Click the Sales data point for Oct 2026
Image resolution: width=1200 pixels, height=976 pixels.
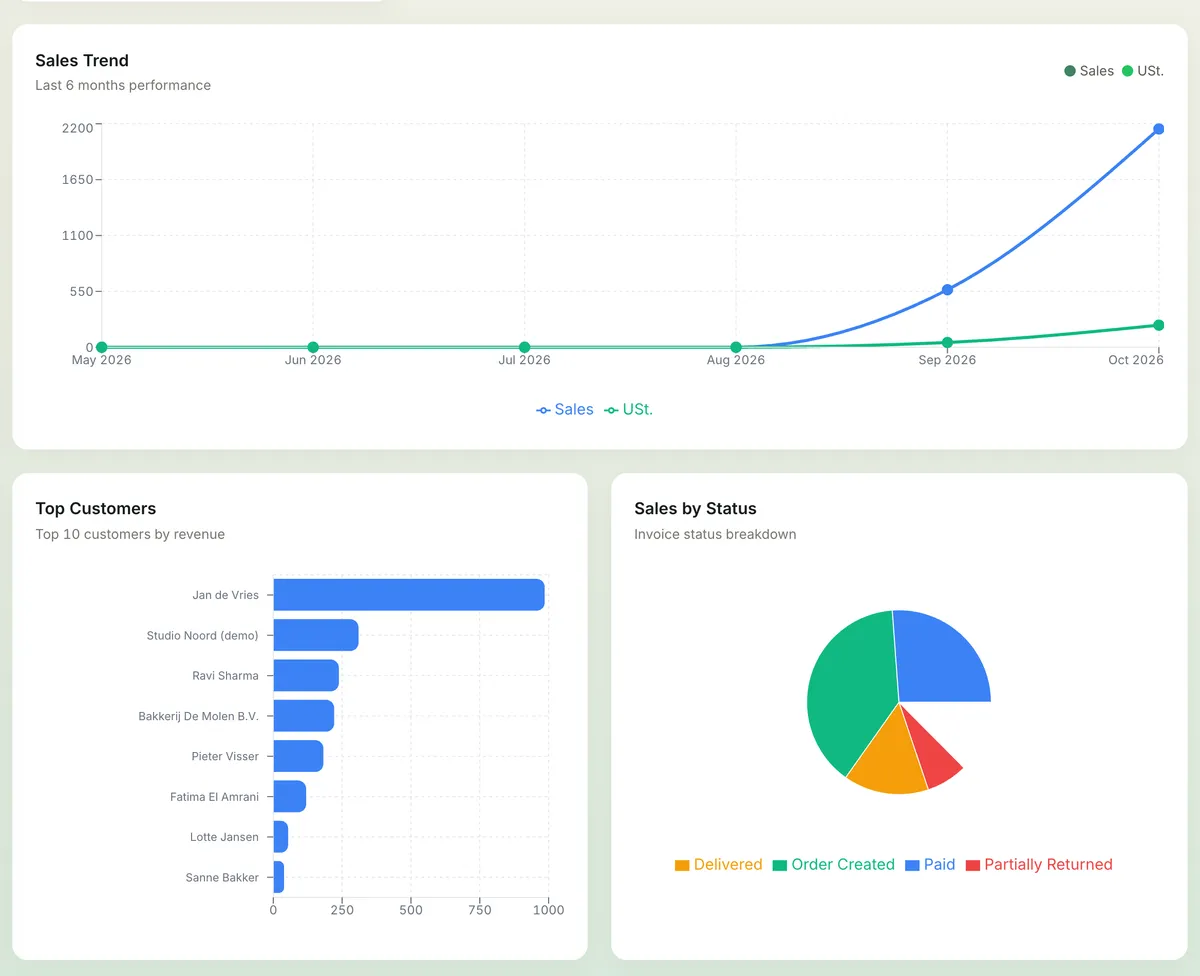pyautogui.click(x=1158, y=129)
